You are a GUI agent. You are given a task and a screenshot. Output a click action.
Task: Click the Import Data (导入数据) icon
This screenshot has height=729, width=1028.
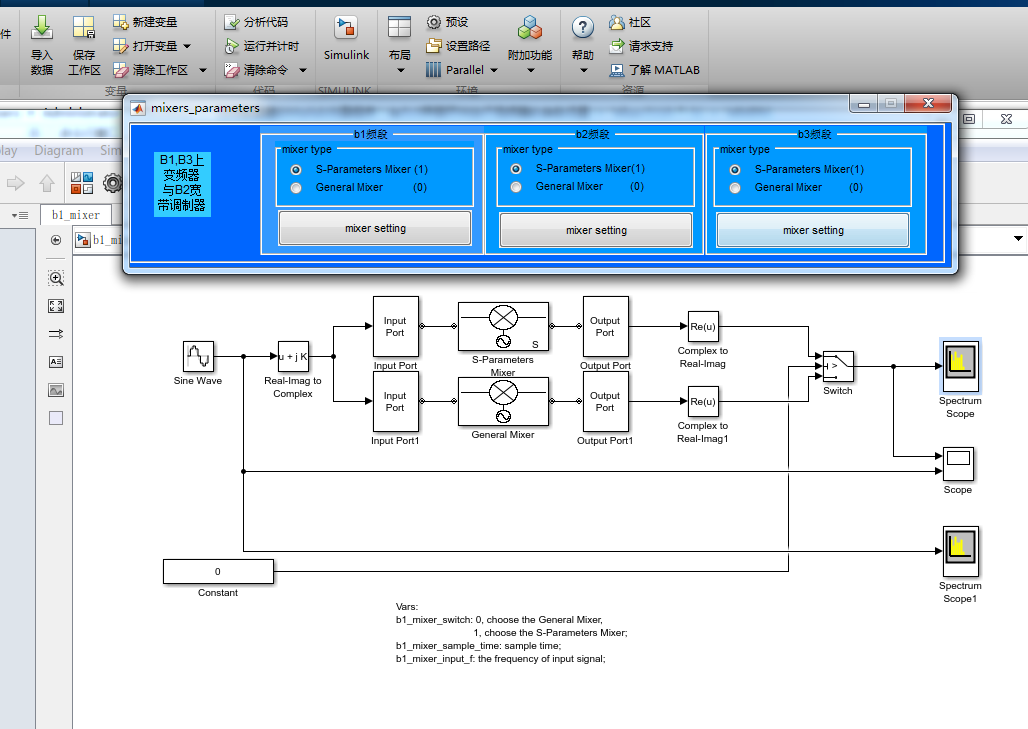pos(41,29)
